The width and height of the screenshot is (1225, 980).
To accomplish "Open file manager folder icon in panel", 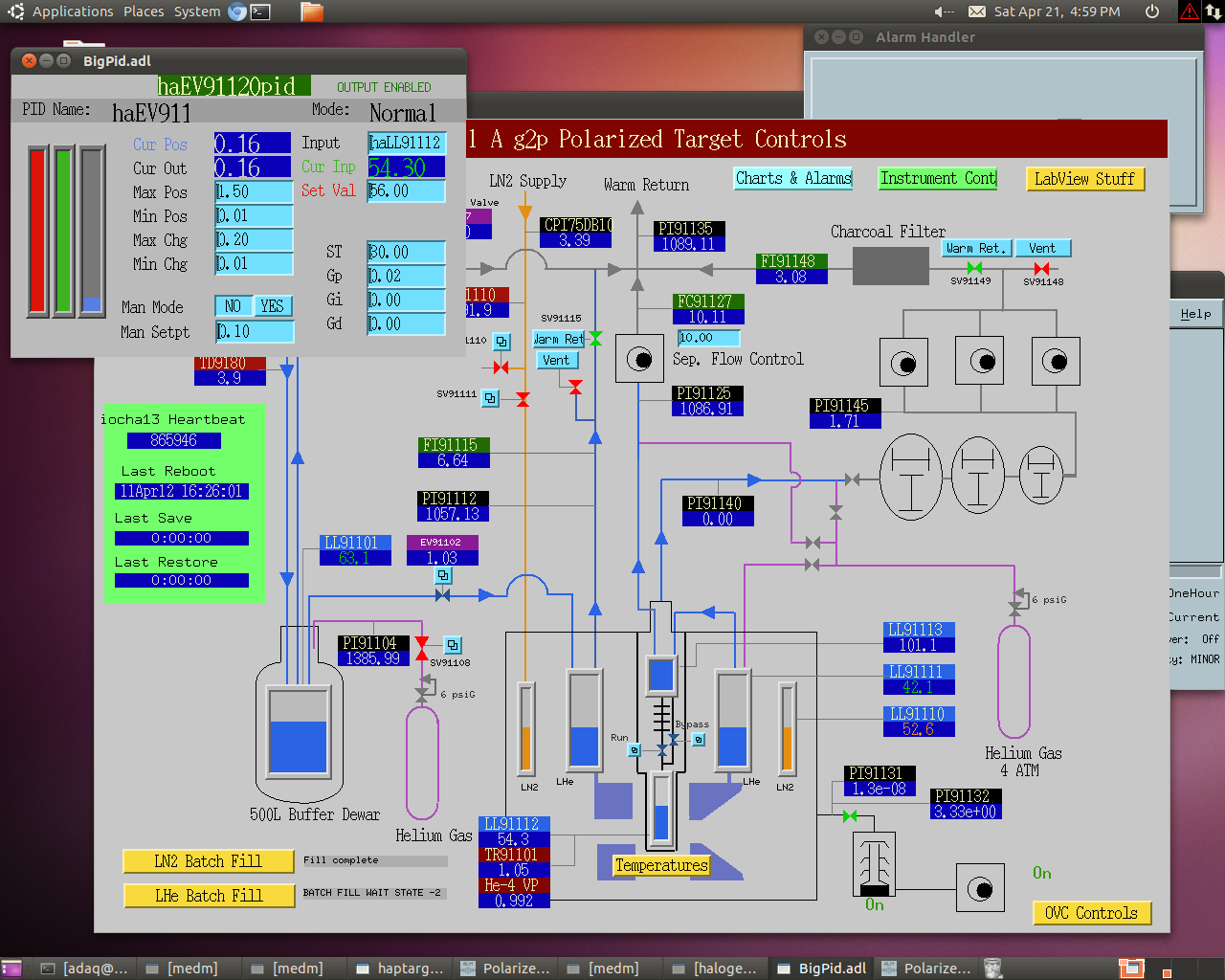I will pyautogui.click(x=312, y=11).
